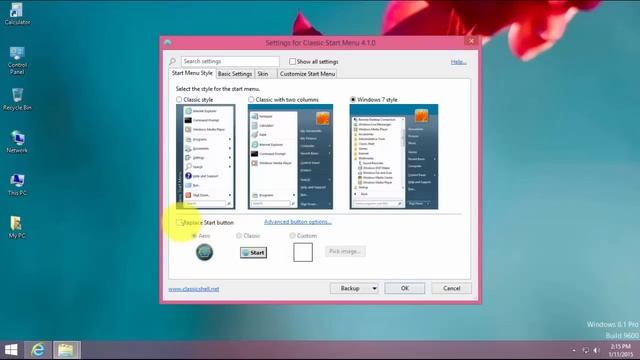The image size is (640, 360).
Task: Select Classic with two columns radio button
Action: point(251,100)
